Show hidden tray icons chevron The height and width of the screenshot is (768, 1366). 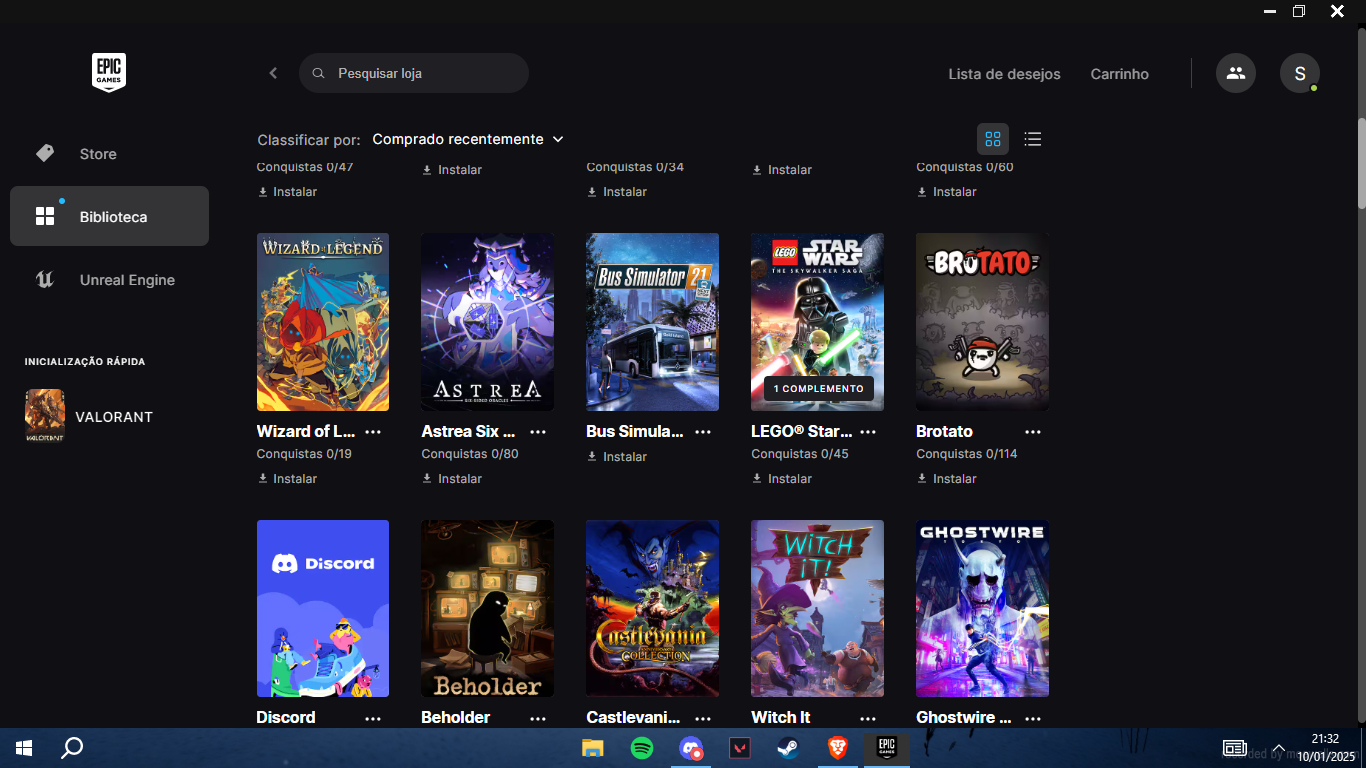click(x=1278, y=749)
